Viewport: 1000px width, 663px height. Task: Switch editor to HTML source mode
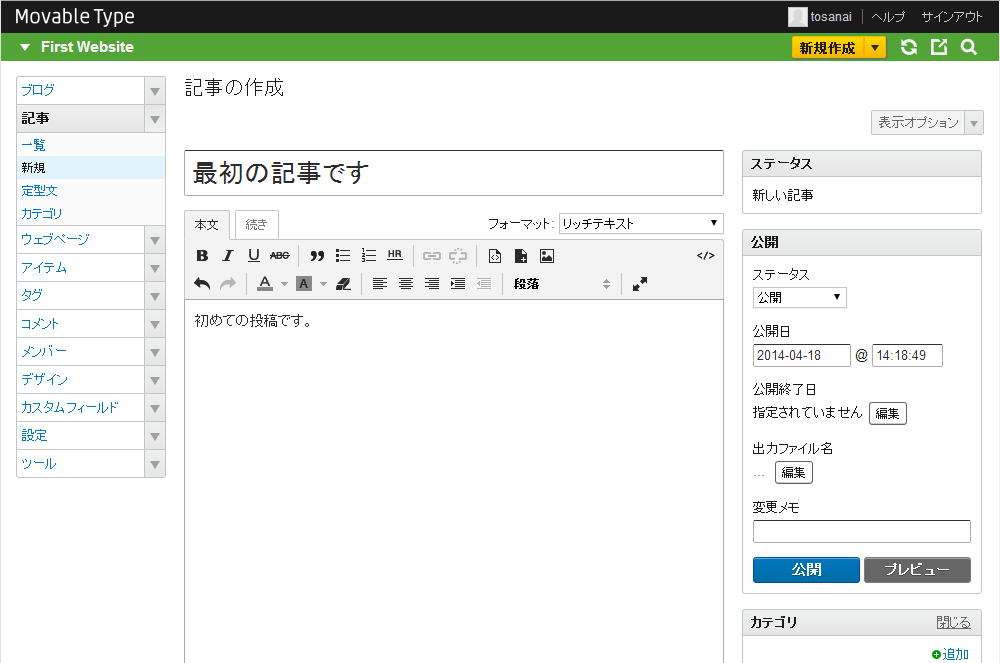pos(705,256)
